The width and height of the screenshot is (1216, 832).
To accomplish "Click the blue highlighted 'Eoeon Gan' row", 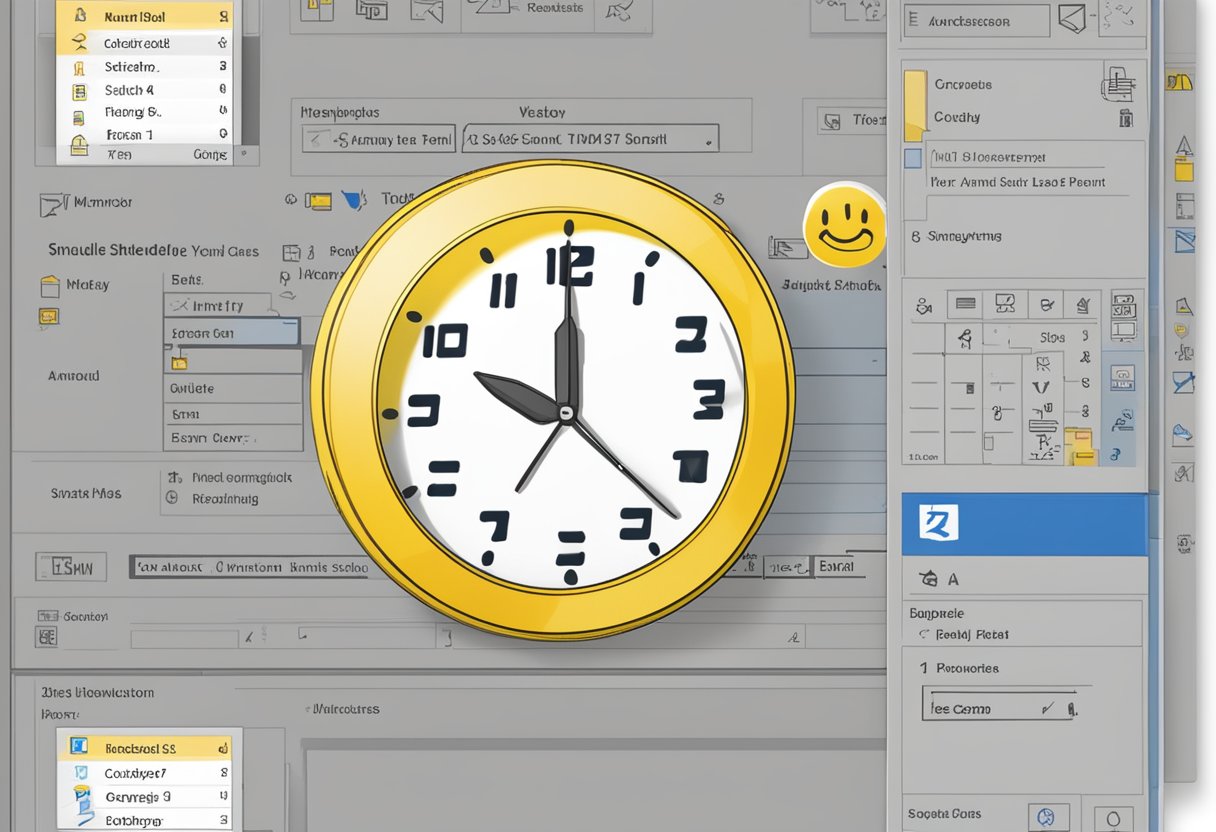I will [x=232, y=333].
